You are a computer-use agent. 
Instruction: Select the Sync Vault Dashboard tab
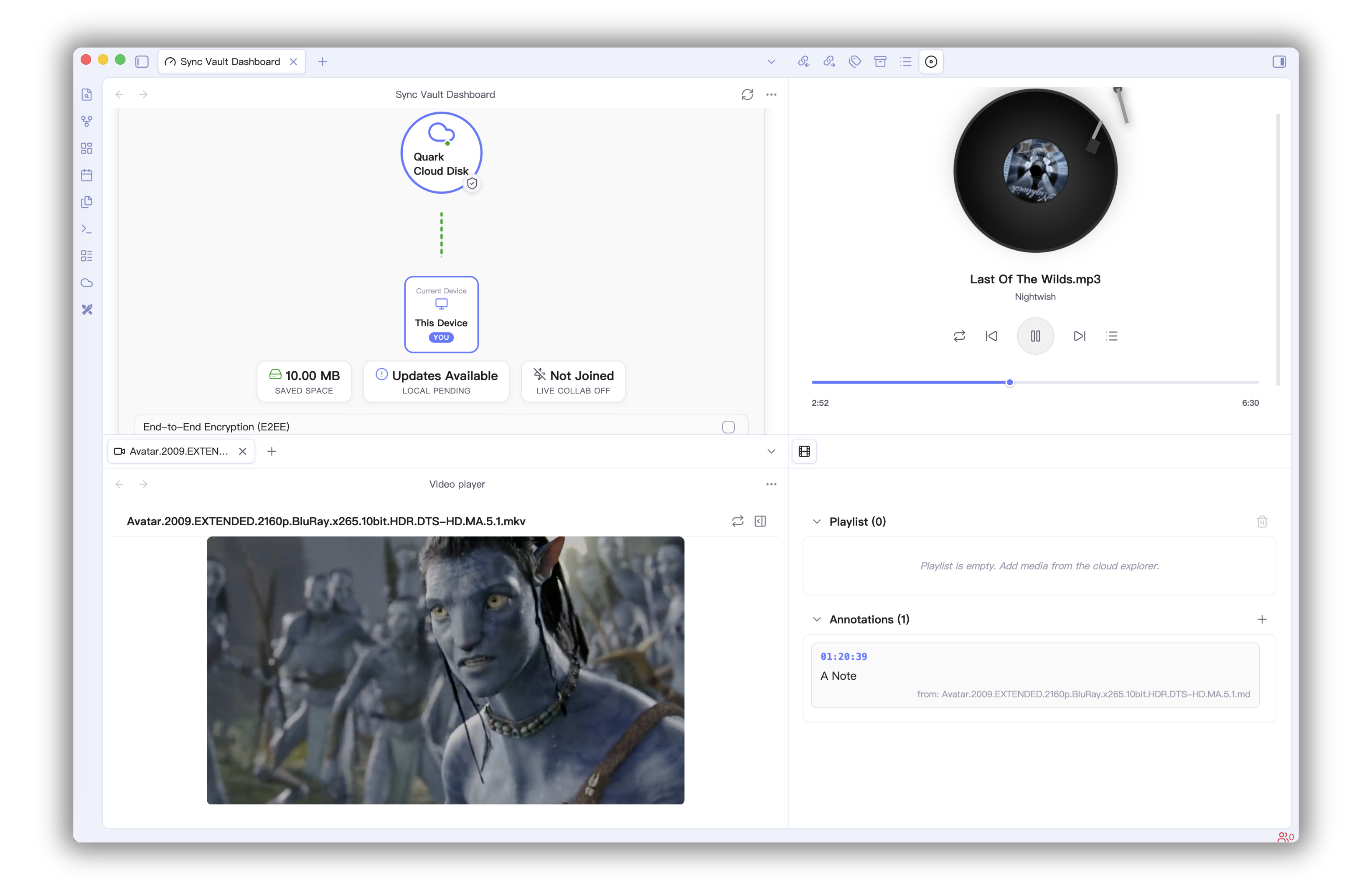click(x=231, y=62)
